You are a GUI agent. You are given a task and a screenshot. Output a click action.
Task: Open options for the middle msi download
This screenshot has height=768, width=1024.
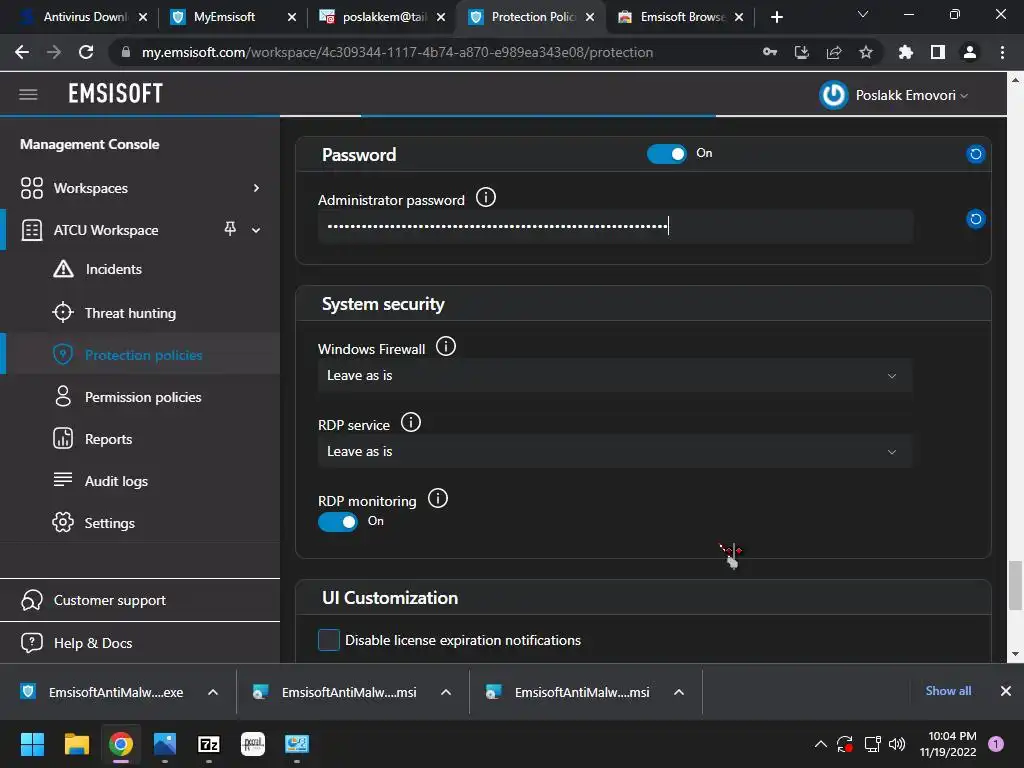pos(446,692)
